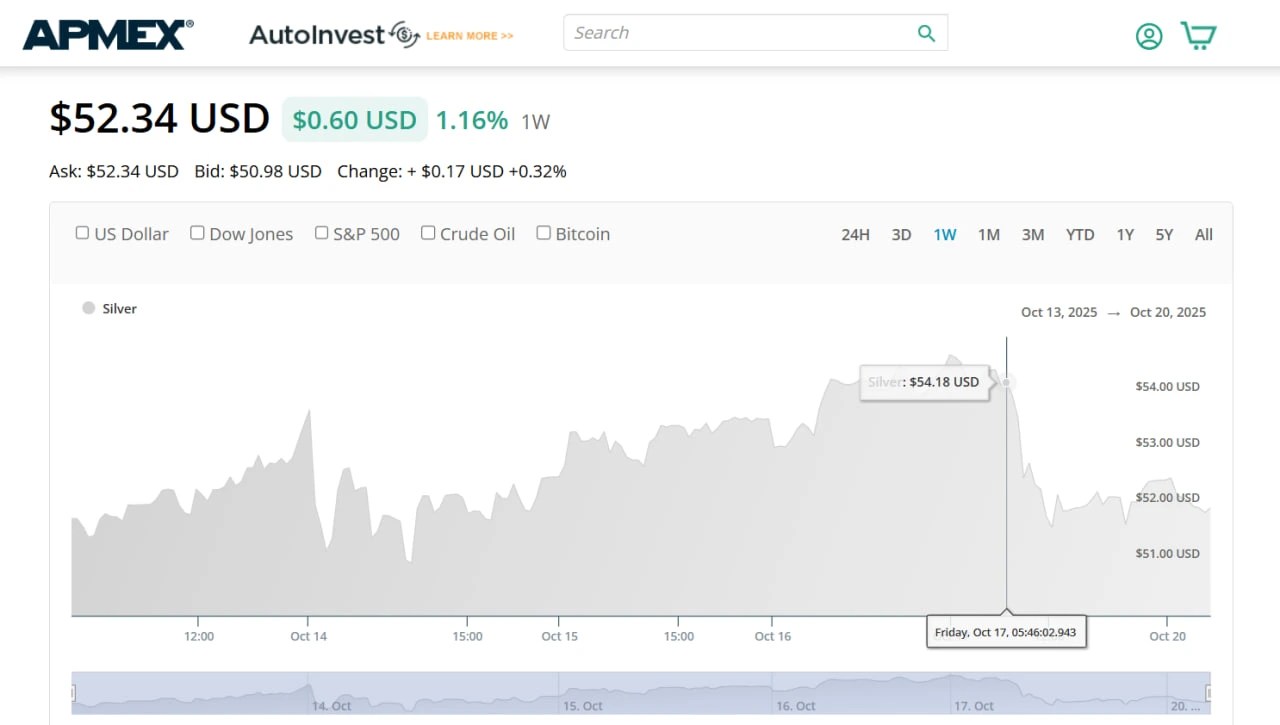Enable the Crude Oil checkbox
The width and height of the screenshot is (1280, 725).
[428, 233]
